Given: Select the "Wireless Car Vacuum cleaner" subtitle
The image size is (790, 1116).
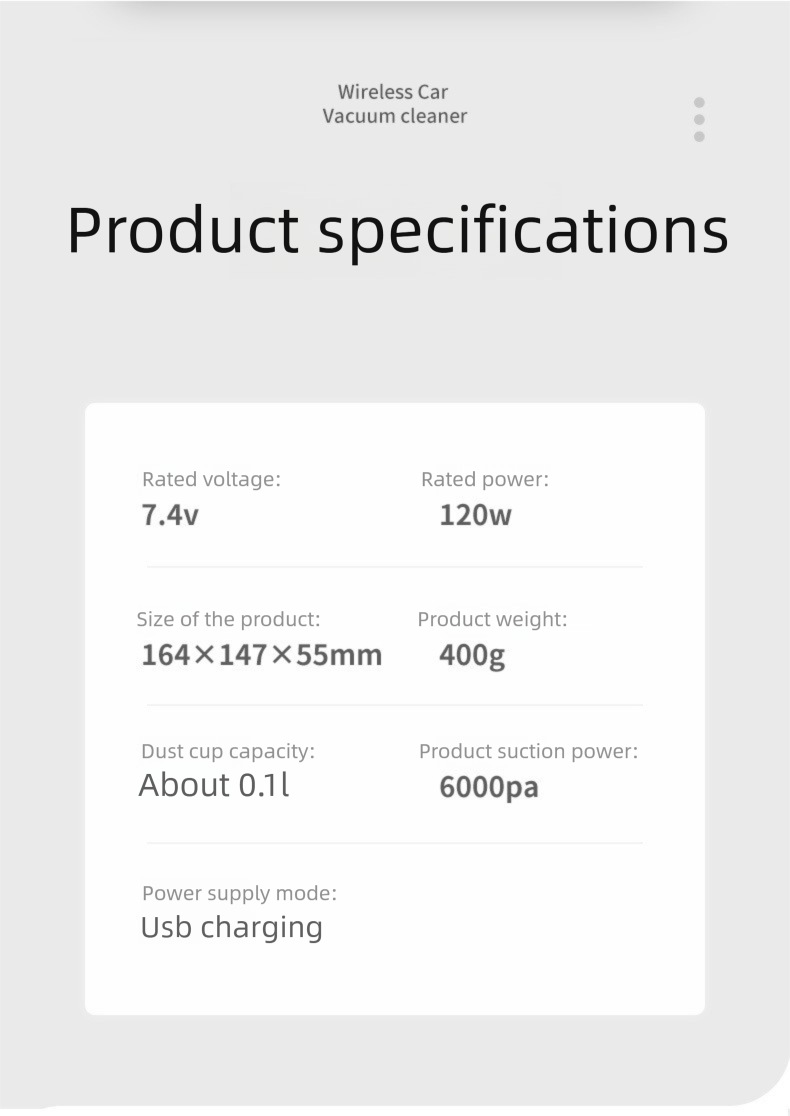Looking at the screenshot, I should pyautogui.click(x=395, y=104).
